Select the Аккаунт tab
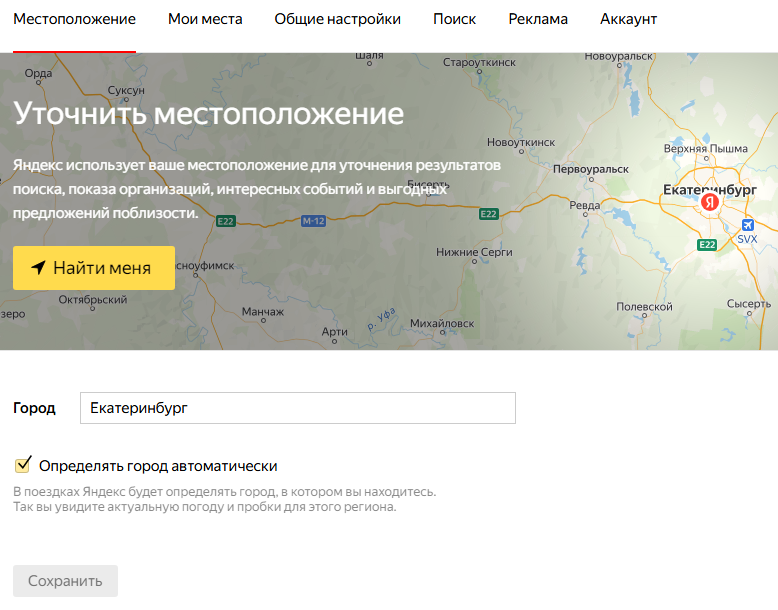Screen dimensions: 778x610 (628, 19)
